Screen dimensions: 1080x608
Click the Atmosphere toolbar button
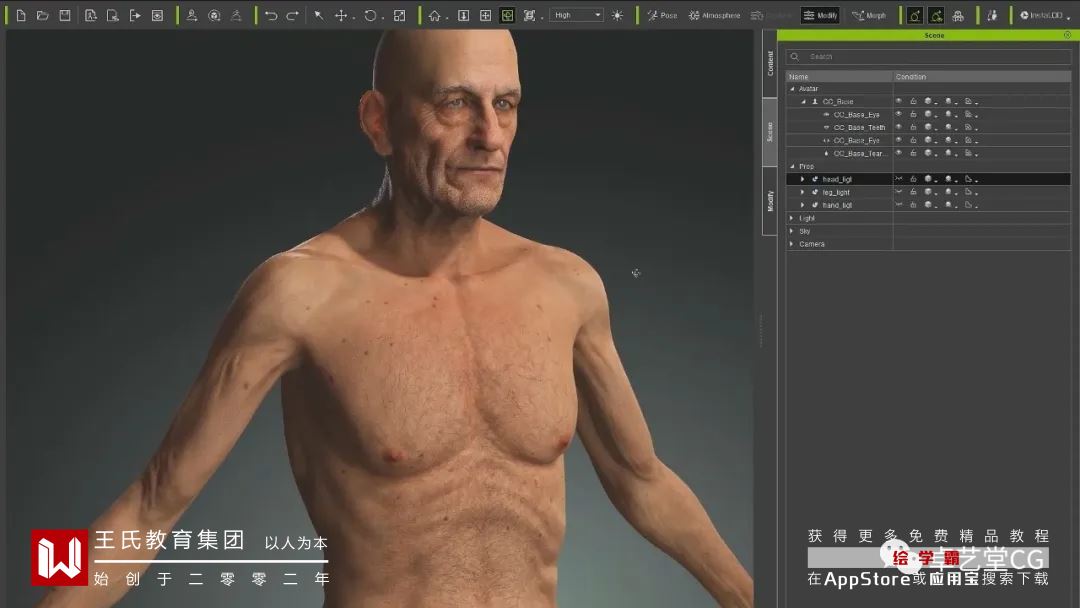(714, 15)
